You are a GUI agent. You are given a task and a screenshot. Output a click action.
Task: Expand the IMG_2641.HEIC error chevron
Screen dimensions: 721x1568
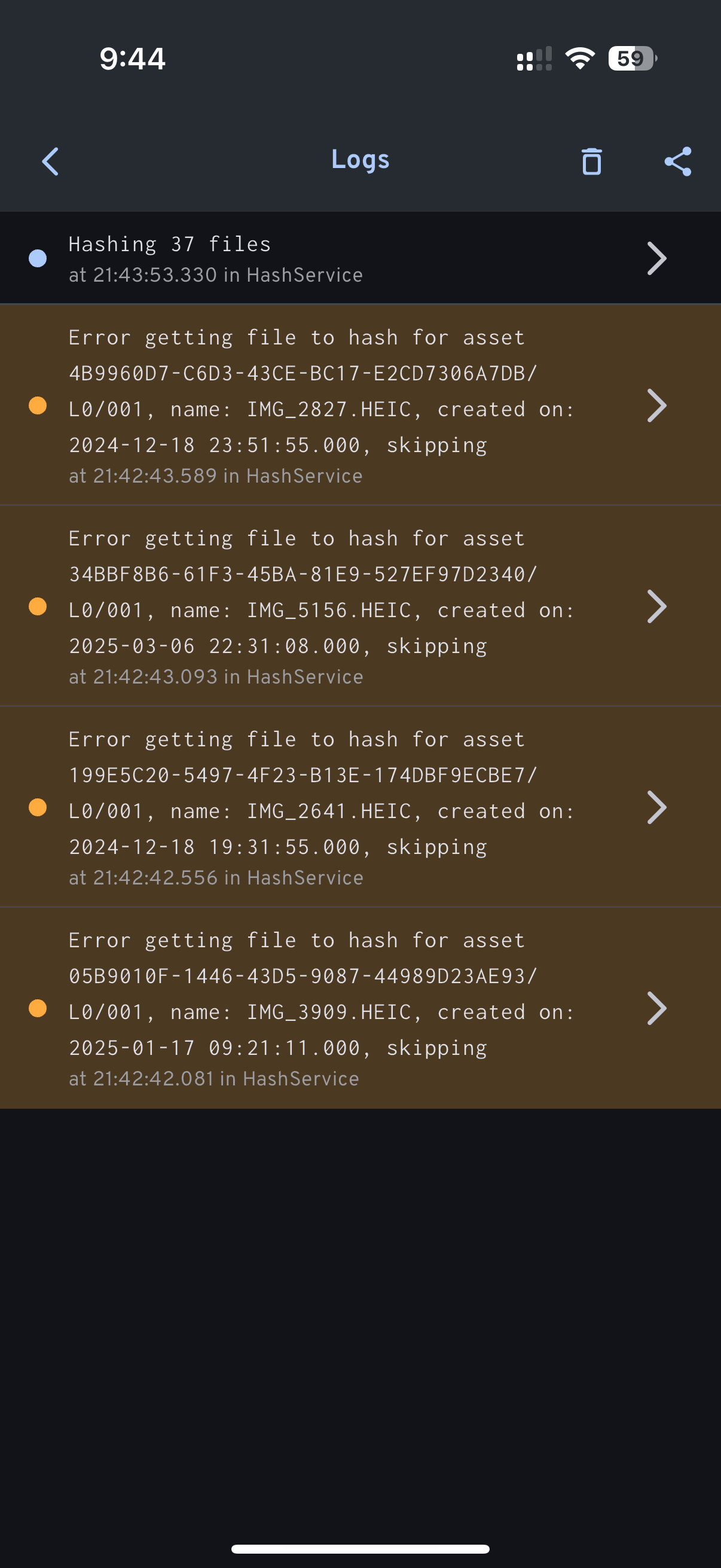click(x=656, y=807)
